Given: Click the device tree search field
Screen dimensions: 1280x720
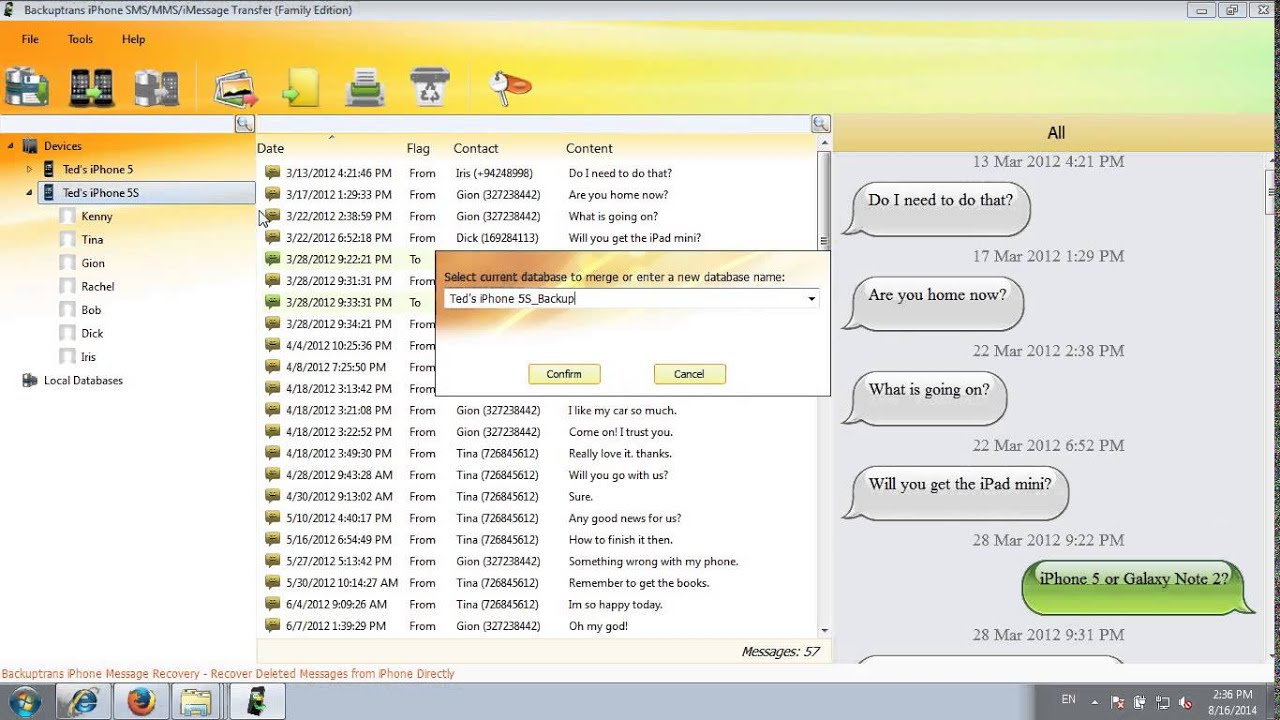Looking at the screenshot, I should 117,124.
